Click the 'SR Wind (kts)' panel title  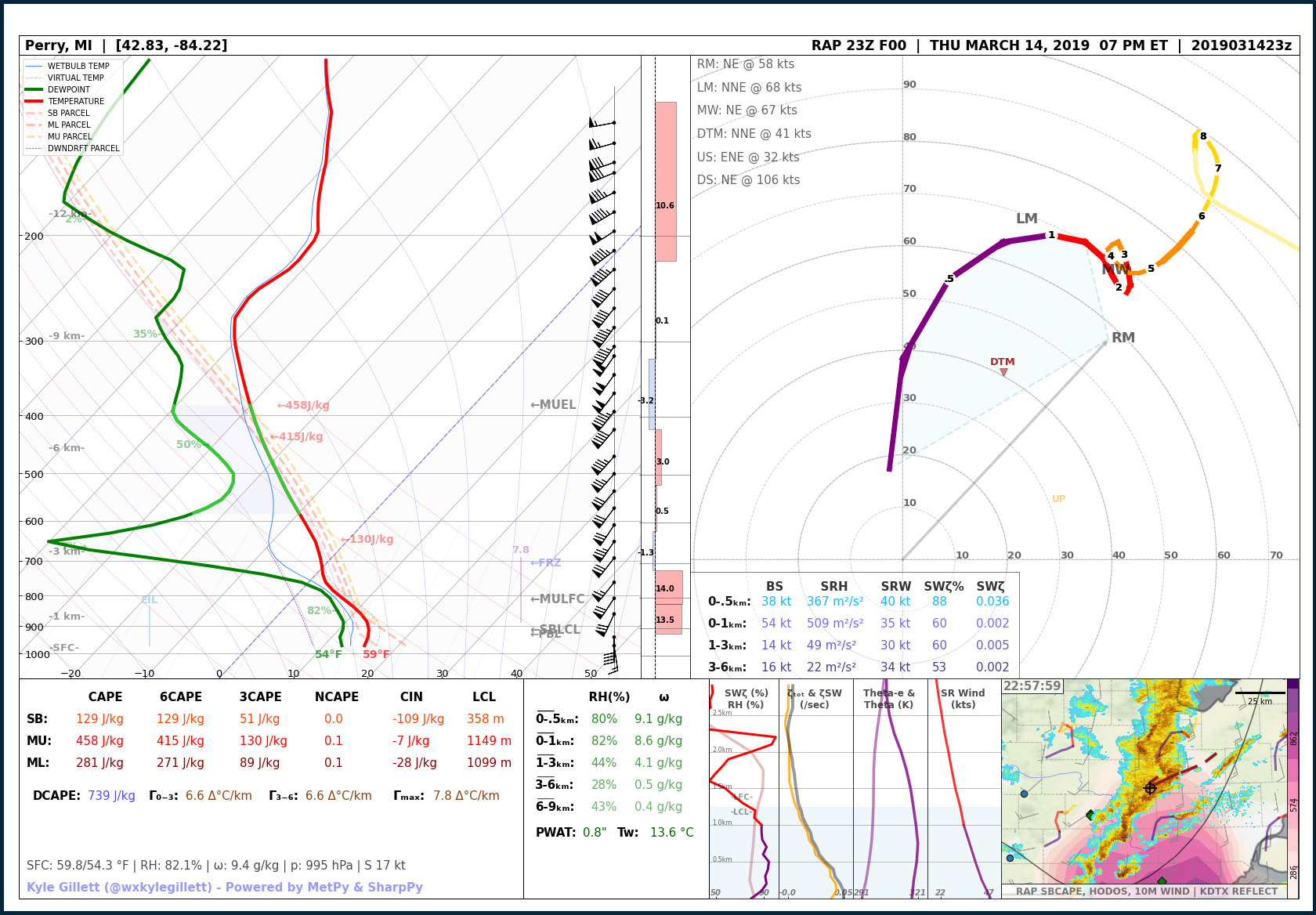coord(963,699)
